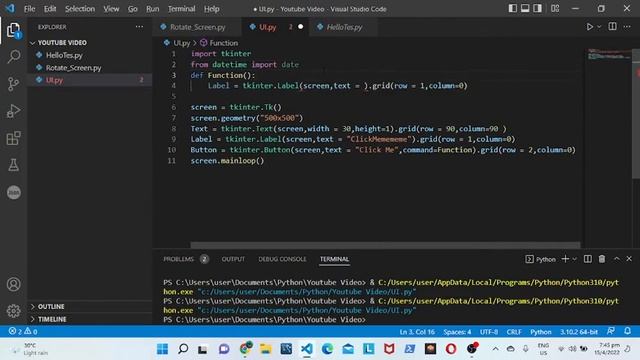Change CRLF end of line sequence
Viewport: 640px width, 360px height.
[x=514, y=331]
